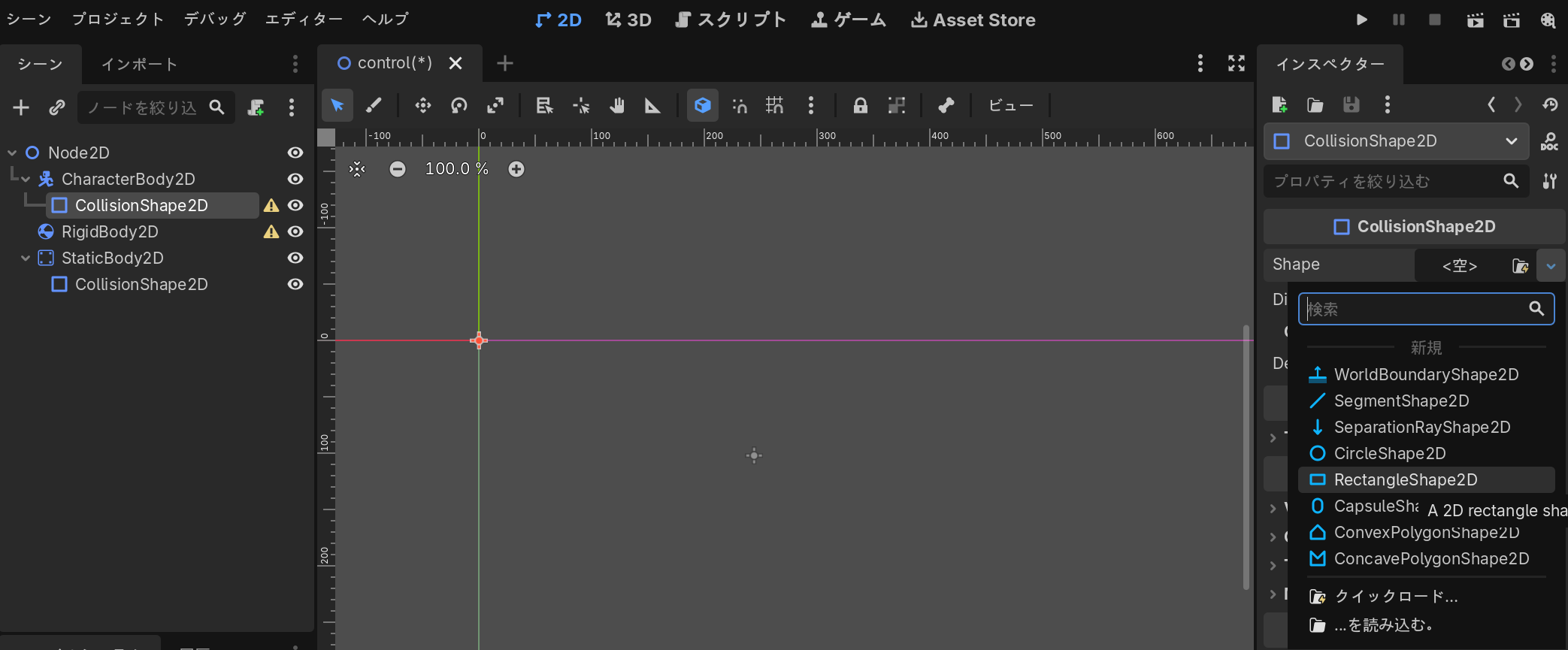Select the Rotate Mode tool
The width and height of the screenshot is (1568, 650).
[x=459, y=105]
